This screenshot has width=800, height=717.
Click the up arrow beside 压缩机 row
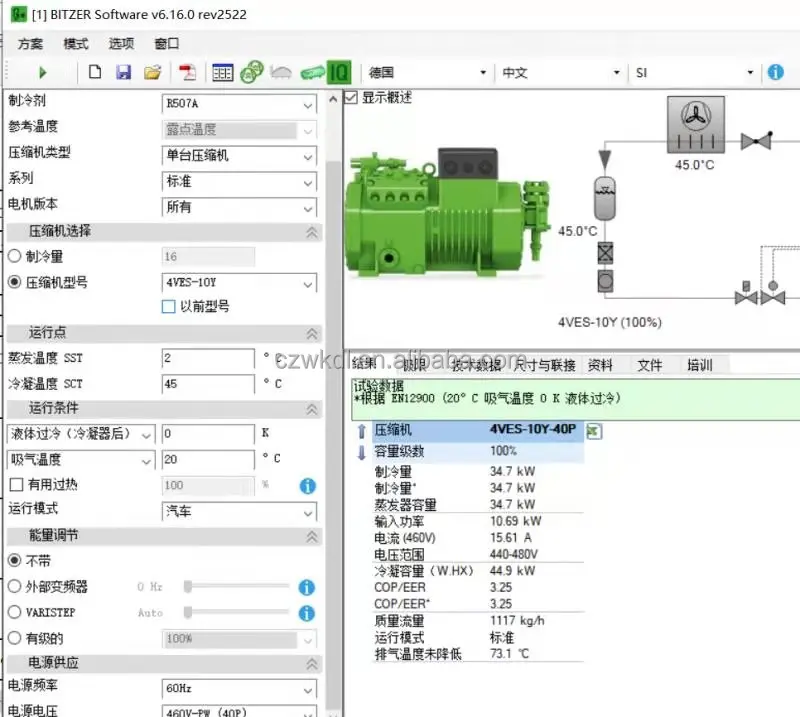coord(361,431)
